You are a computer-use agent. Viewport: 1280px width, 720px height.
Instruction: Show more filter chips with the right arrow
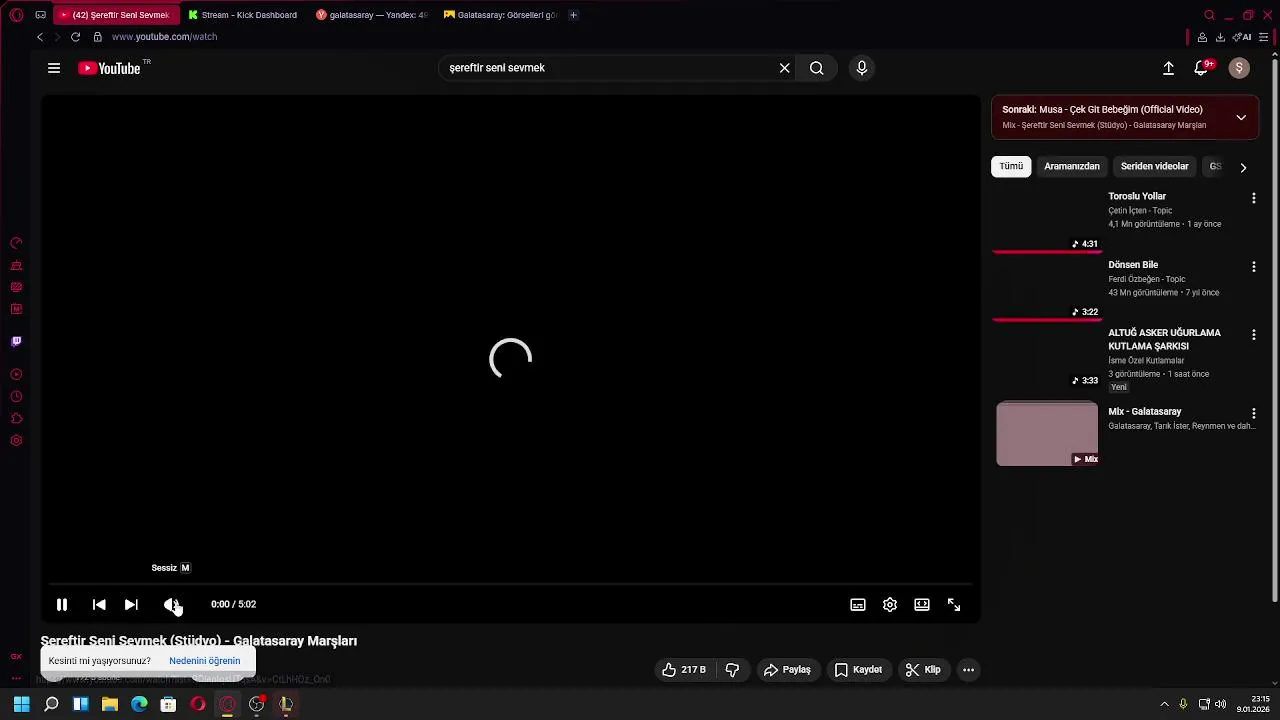click(1243, 167)
